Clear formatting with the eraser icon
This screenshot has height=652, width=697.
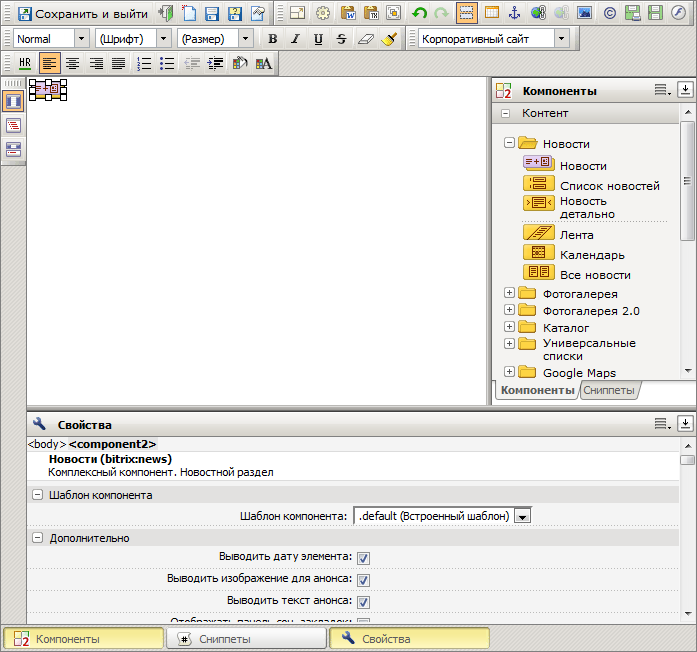pyautogui.click(x=366, y=39)
